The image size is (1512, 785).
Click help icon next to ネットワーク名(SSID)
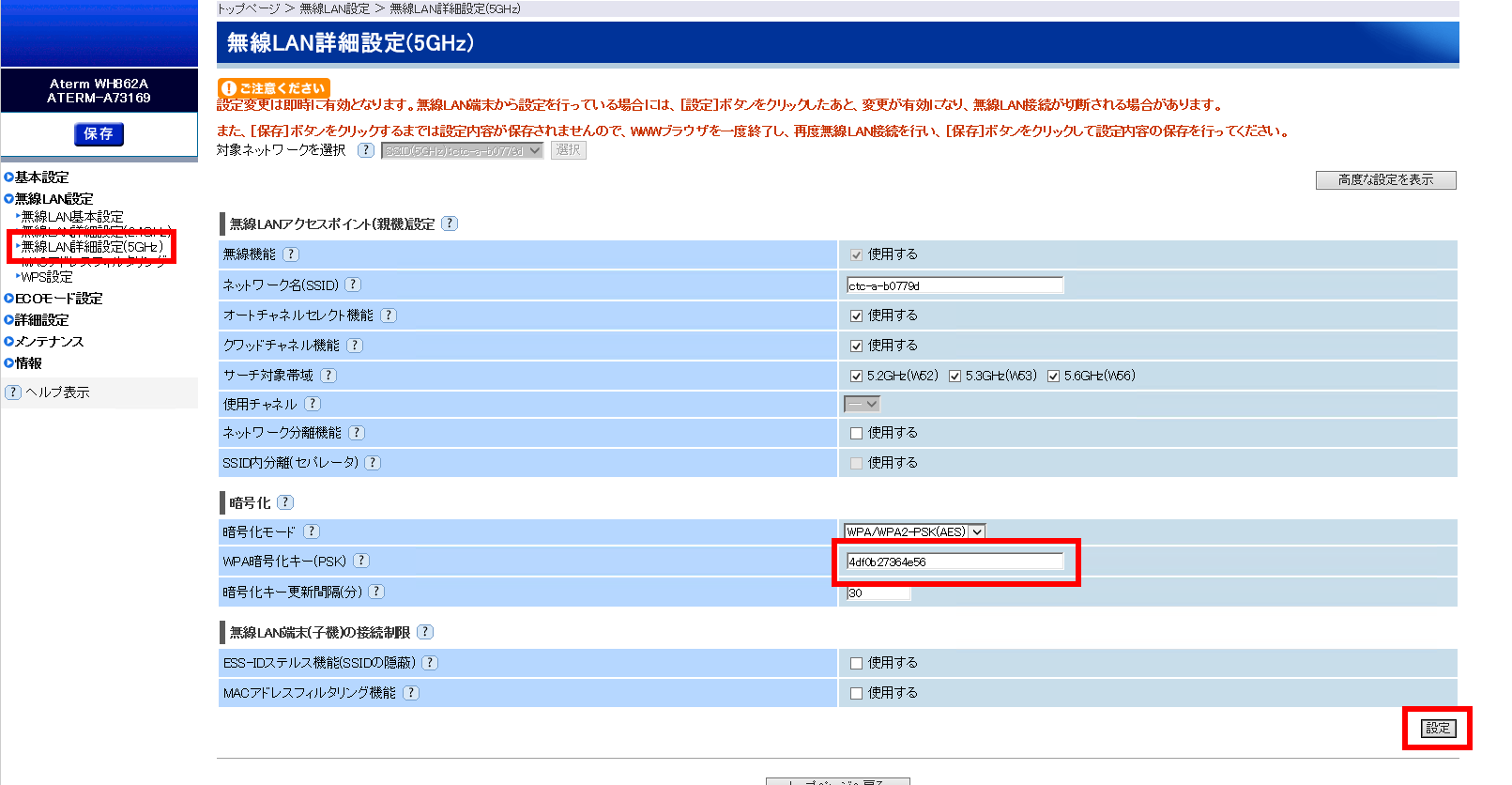pos(353,285)
